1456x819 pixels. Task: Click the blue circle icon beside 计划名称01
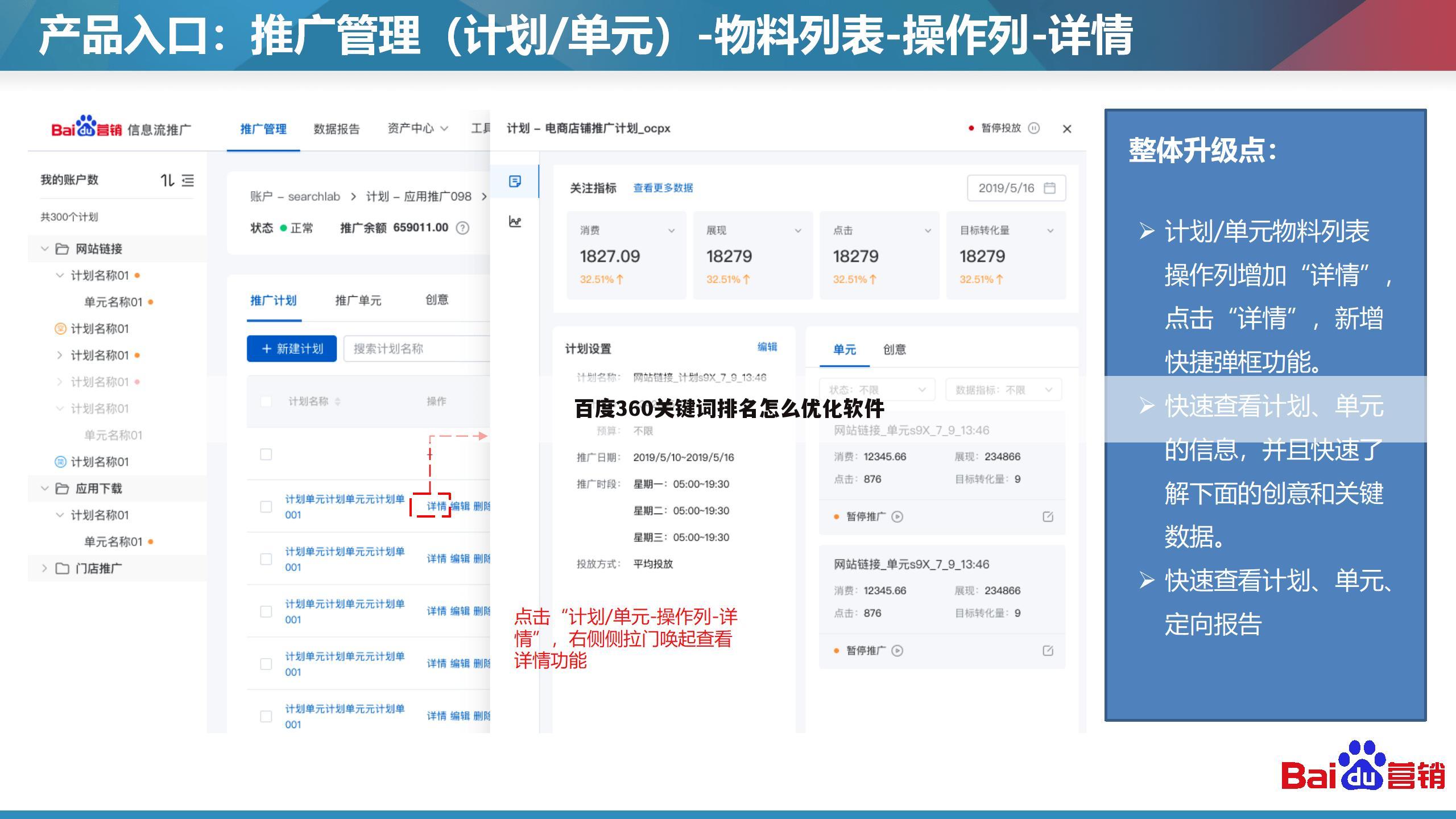[x=60, y=462]
